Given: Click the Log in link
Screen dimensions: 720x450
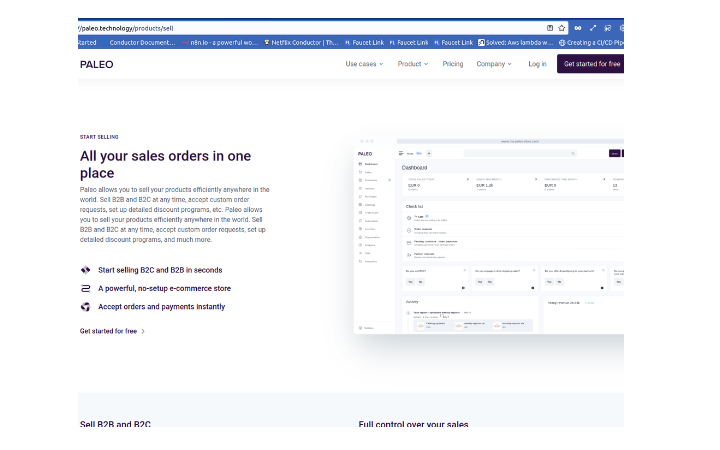Looking at the screenshot, I should point(537,64).
